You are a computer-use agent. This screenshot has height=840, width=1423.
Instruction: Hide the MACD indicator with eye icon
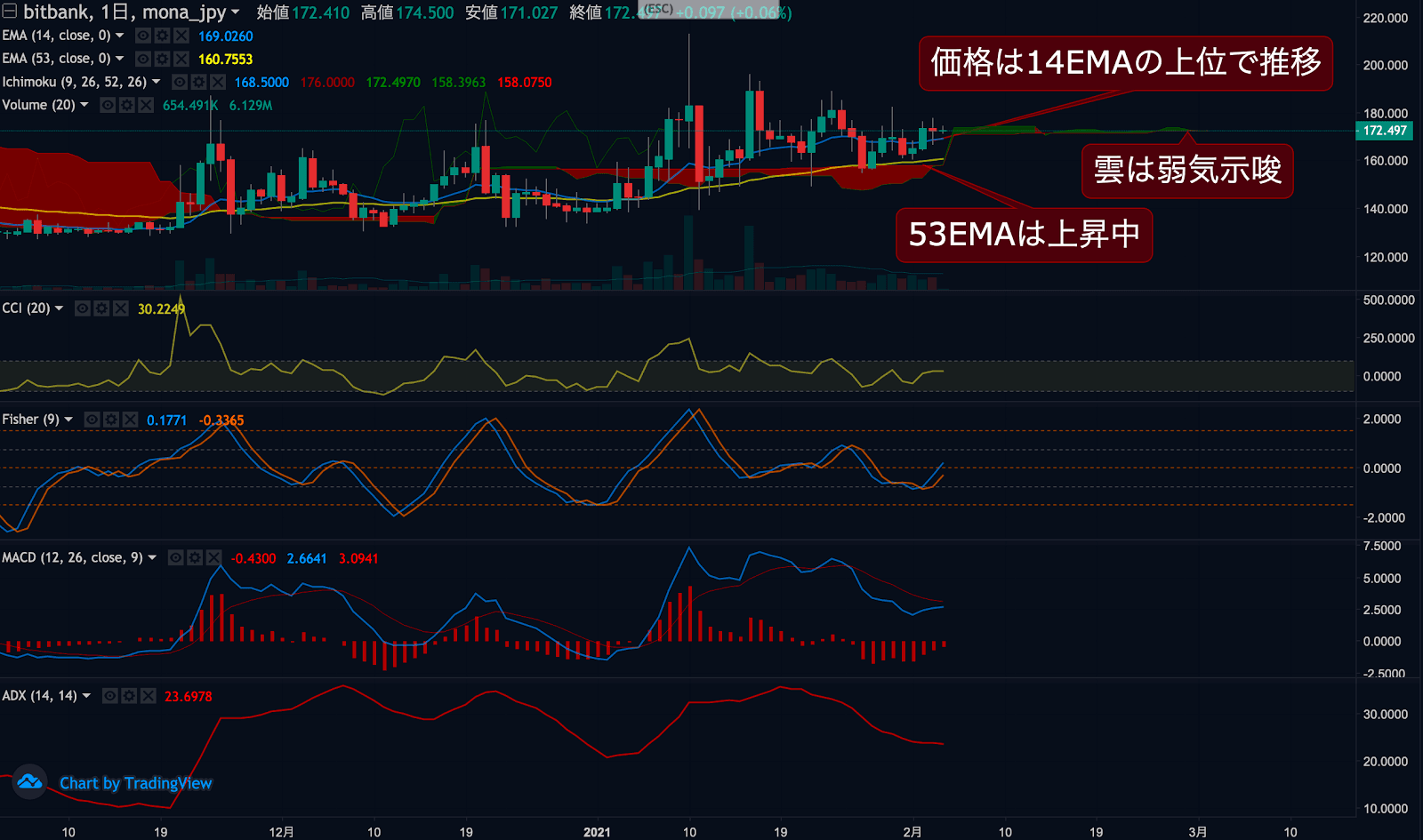(x=176, y=558)
